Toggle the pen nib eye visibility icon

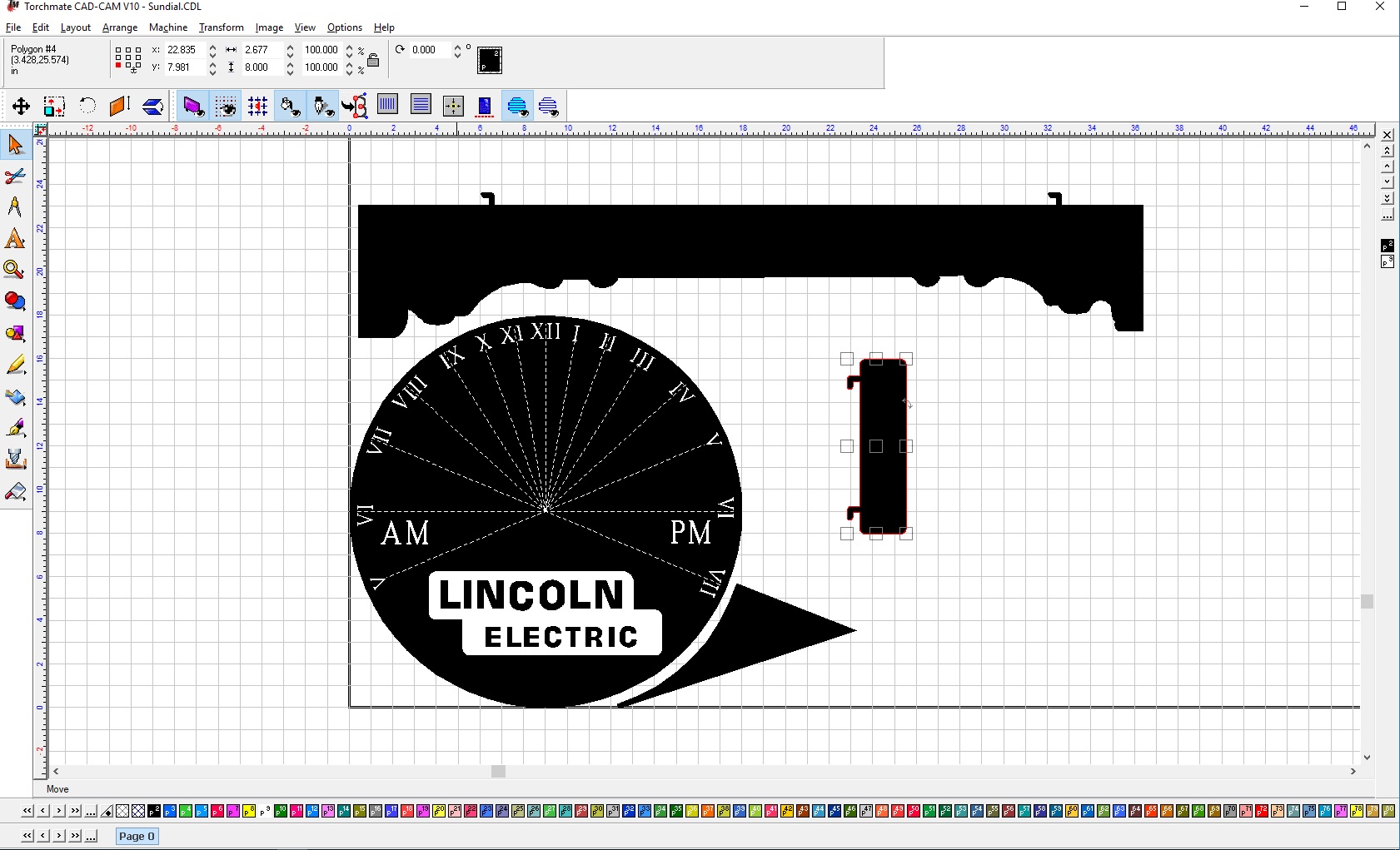(x=323, y=106)
